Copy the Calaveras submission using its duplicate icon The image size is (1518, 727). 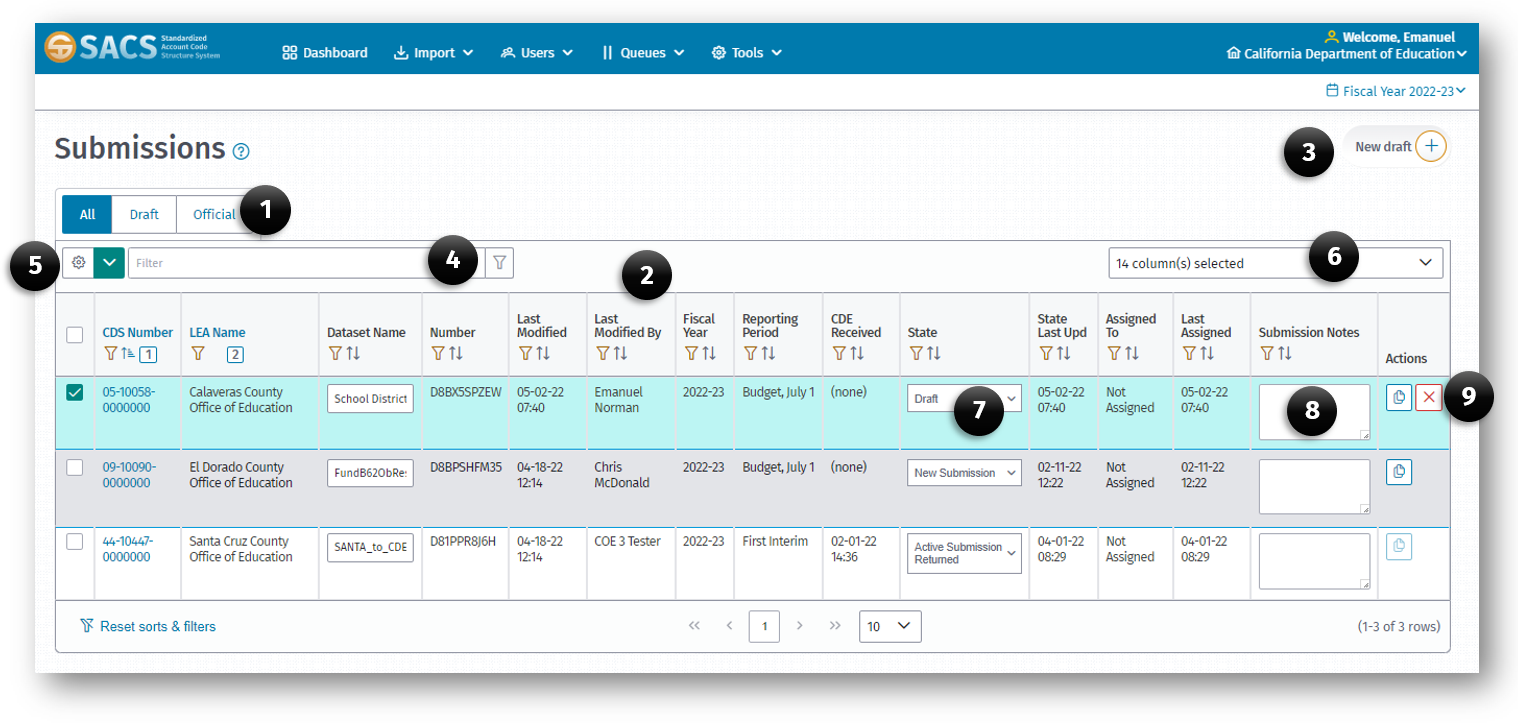click(1399, 397)
